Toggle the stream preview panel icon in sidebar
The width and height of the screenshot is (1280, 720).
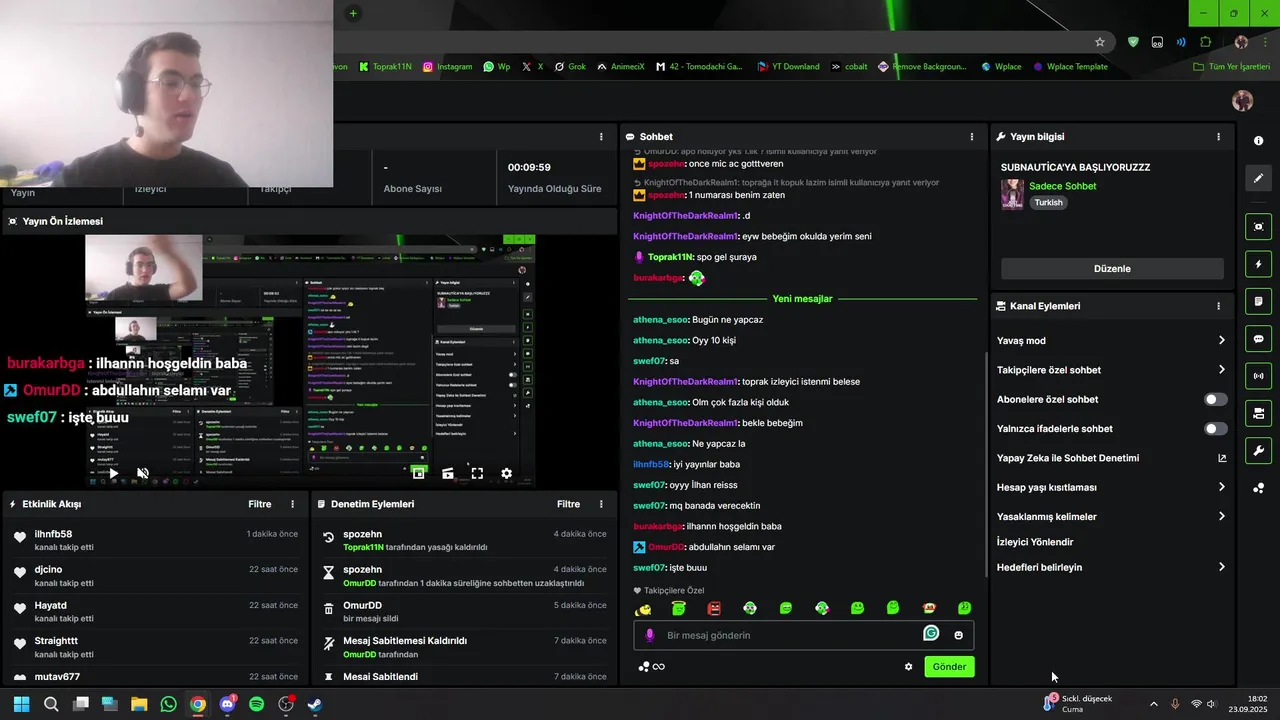1259,227
